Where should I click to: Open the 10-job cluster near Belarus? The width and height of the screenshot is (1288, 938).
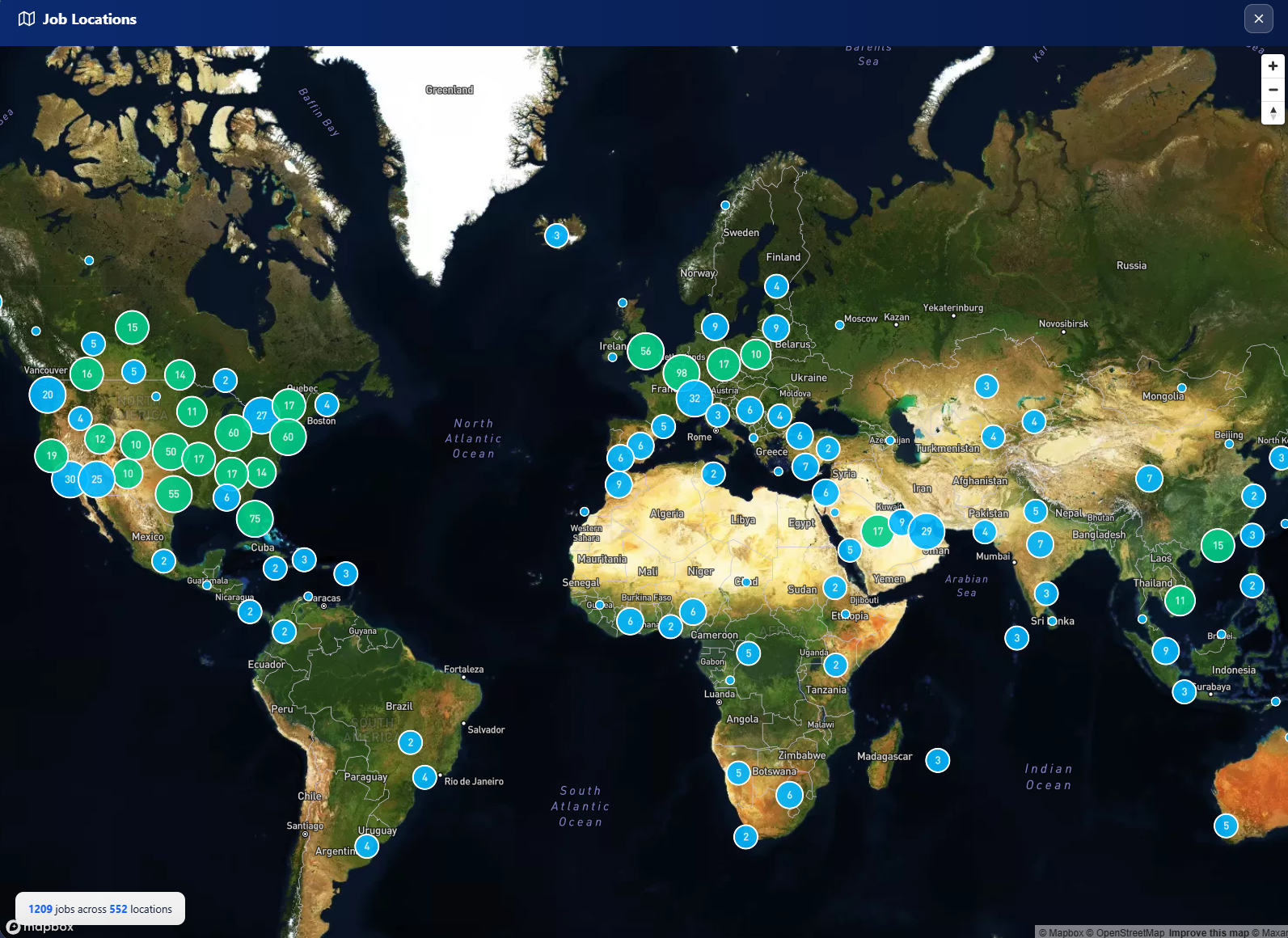click(756, 354)
